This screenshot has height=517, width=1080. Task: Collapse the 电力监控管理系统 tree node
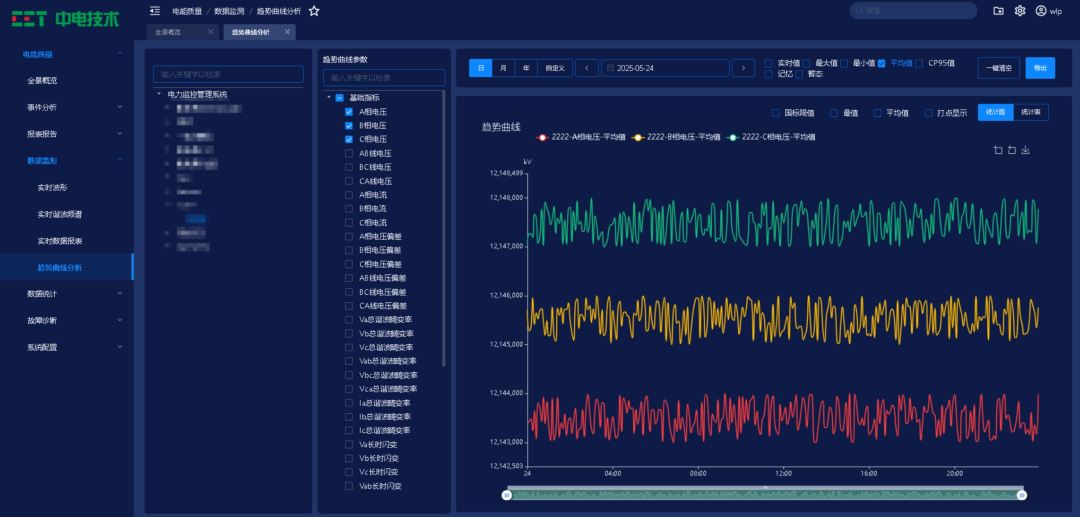[x=158, y=94]
